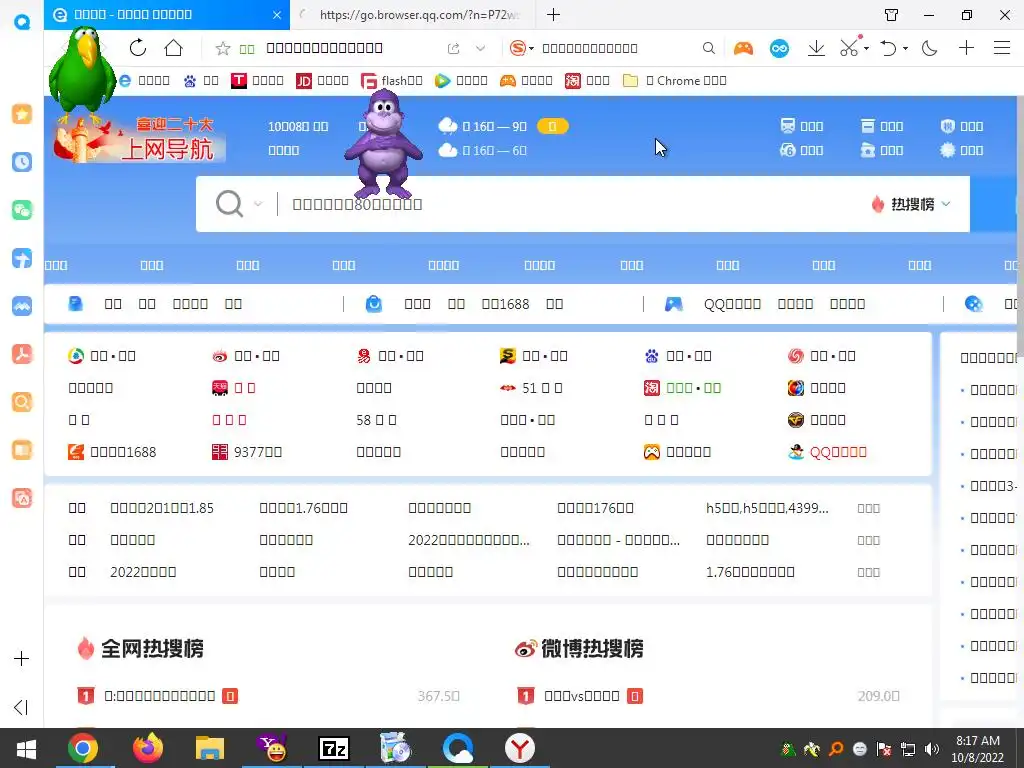Screen dimensions: 1024x768
Task: Collapse the sidebar with the arrow icon
Action: 21,707
